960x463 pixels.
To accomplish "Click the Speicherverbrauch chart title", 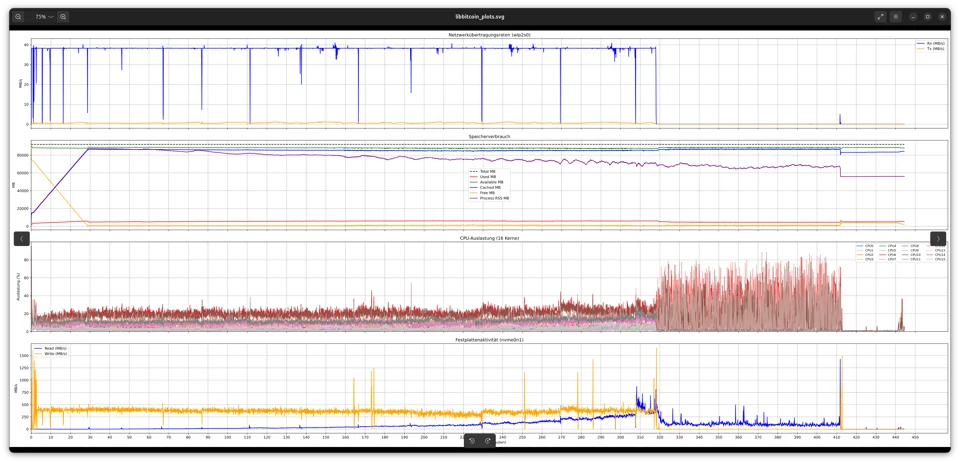I will click(489, 136).
